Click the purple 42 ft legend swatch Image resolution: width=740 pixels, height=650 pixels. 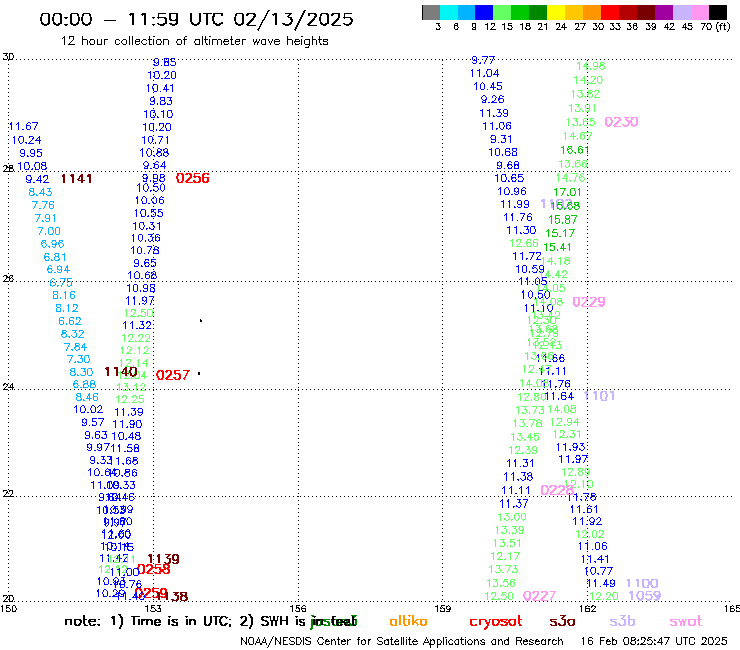[x=664, y=12]
